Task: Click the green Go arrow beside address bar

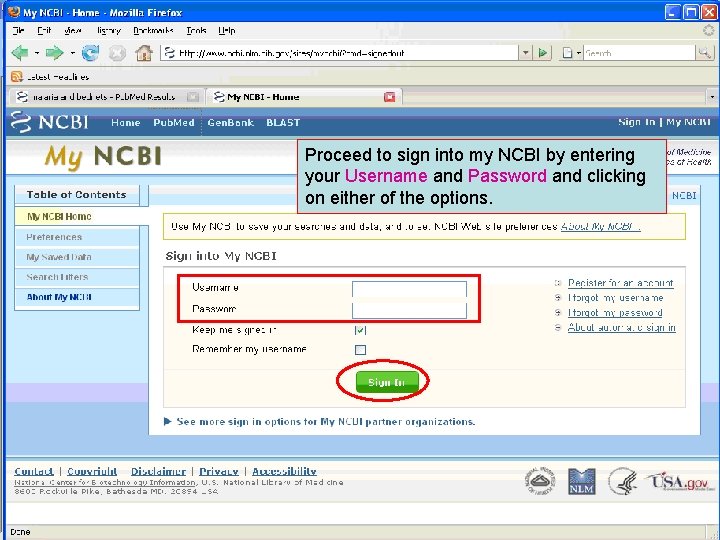Action: pyautogui.click(x=542, y=53)
